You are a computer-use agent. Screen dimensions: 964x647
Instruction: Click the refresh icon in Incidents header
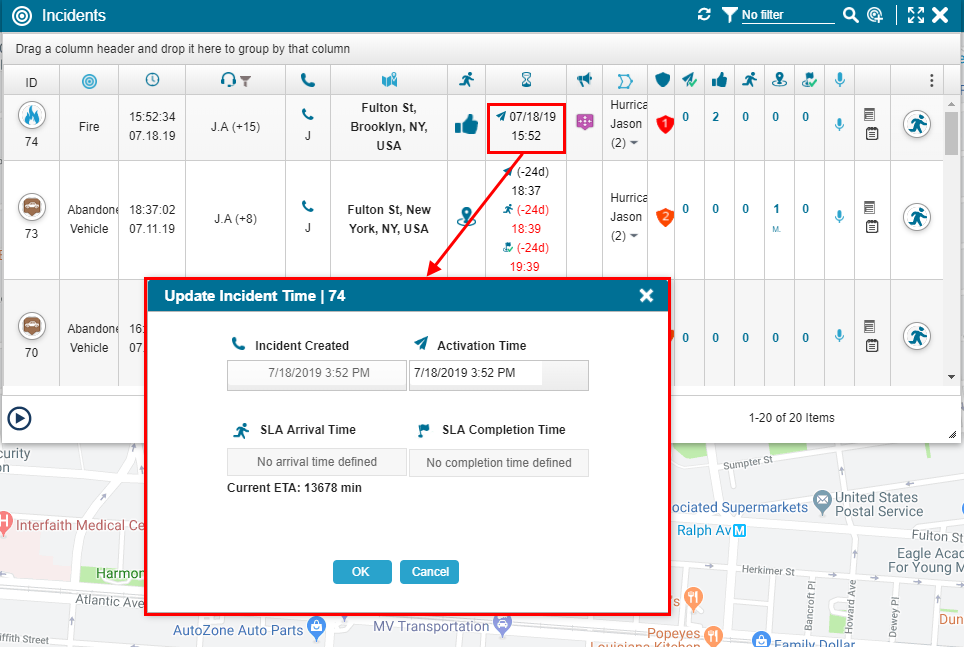(704, 15)
